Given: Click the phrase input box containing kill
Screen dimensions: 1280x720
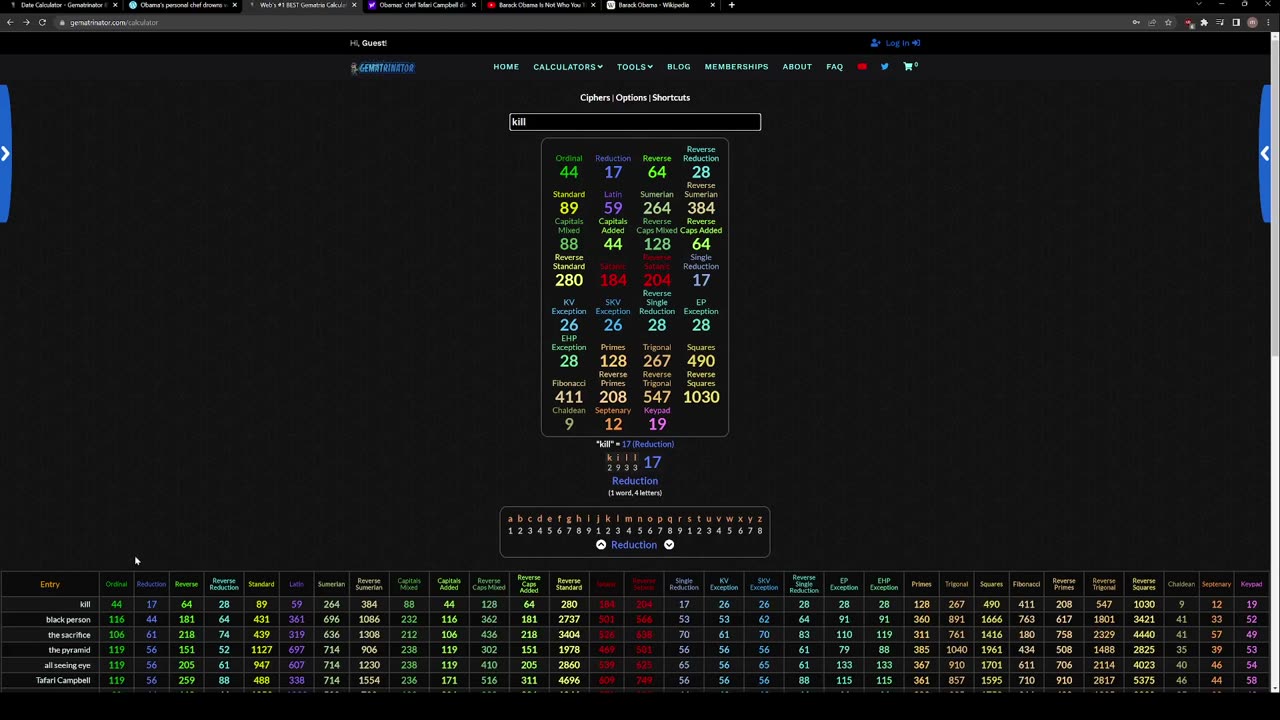Looking at the screenshot, I should coord(635,122).
